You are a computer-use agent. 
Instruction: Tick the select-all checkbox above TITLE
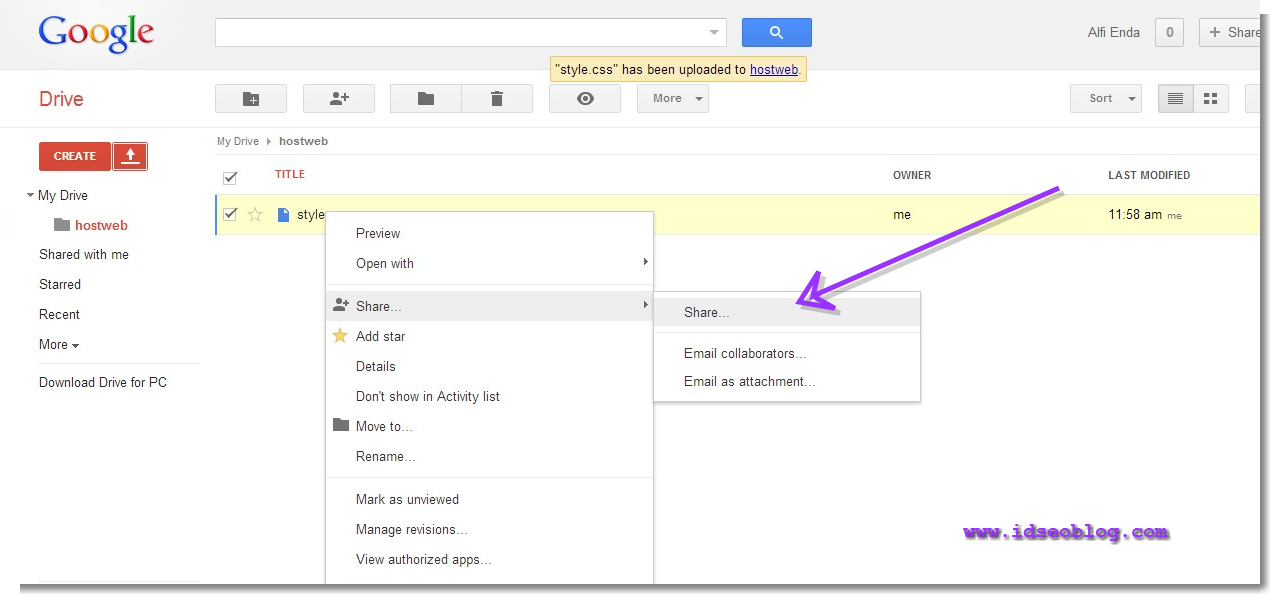pos(230,177)
